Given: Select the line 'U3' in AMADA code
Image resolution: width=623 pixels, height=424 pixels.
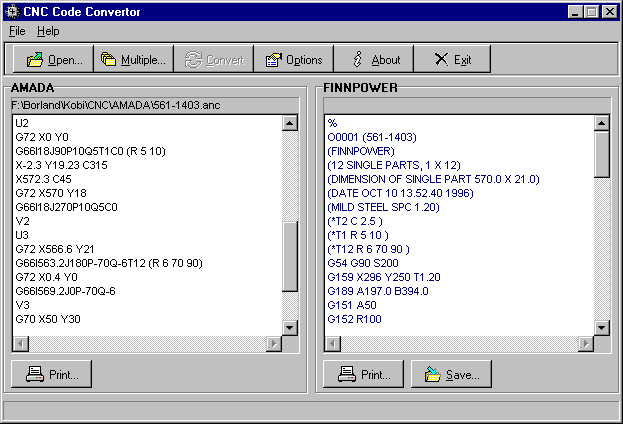Looking at the screenshot, I should click(22, 235).
